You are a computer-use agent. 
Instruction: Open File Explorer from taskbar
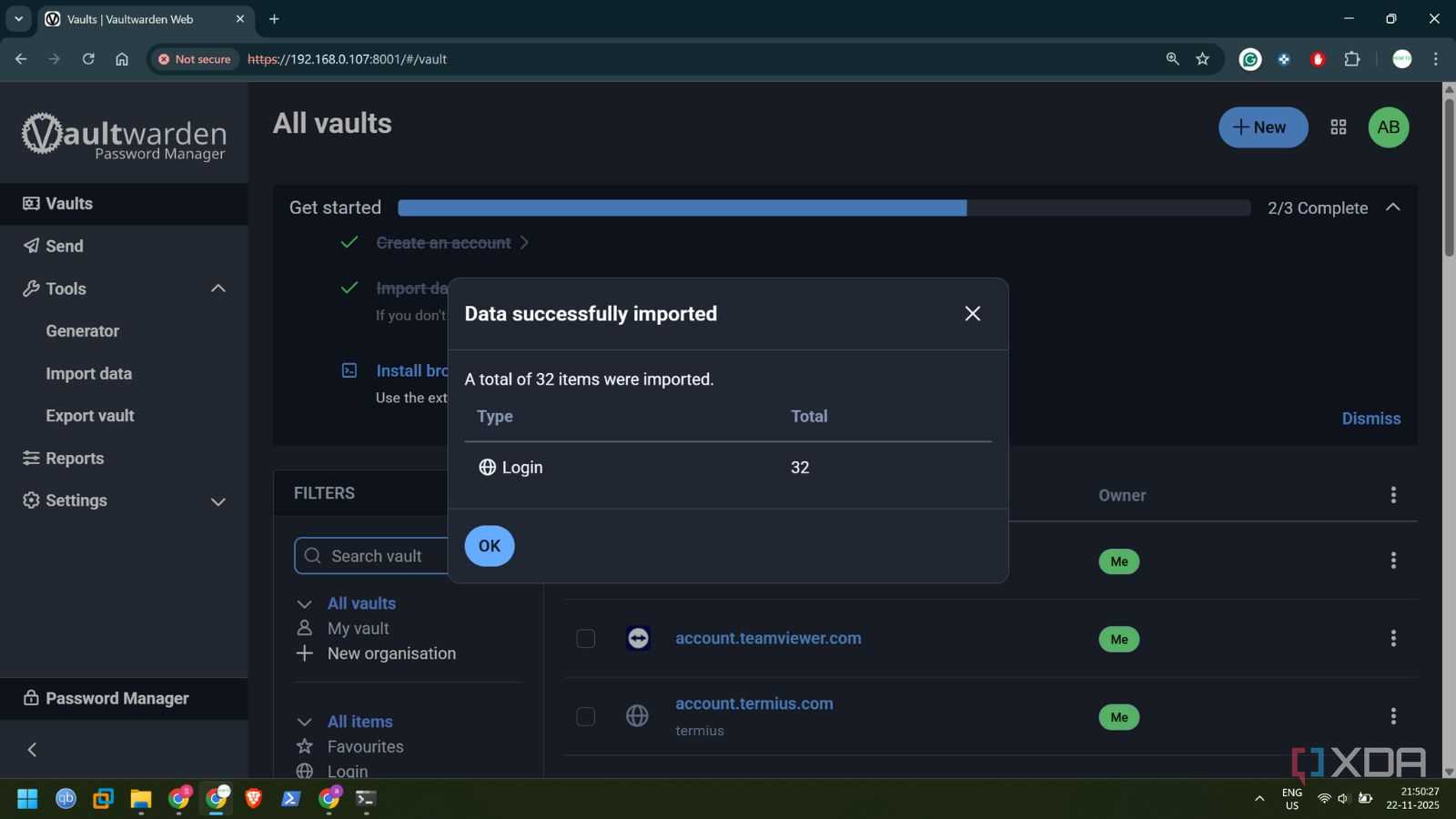coord(140,799)
